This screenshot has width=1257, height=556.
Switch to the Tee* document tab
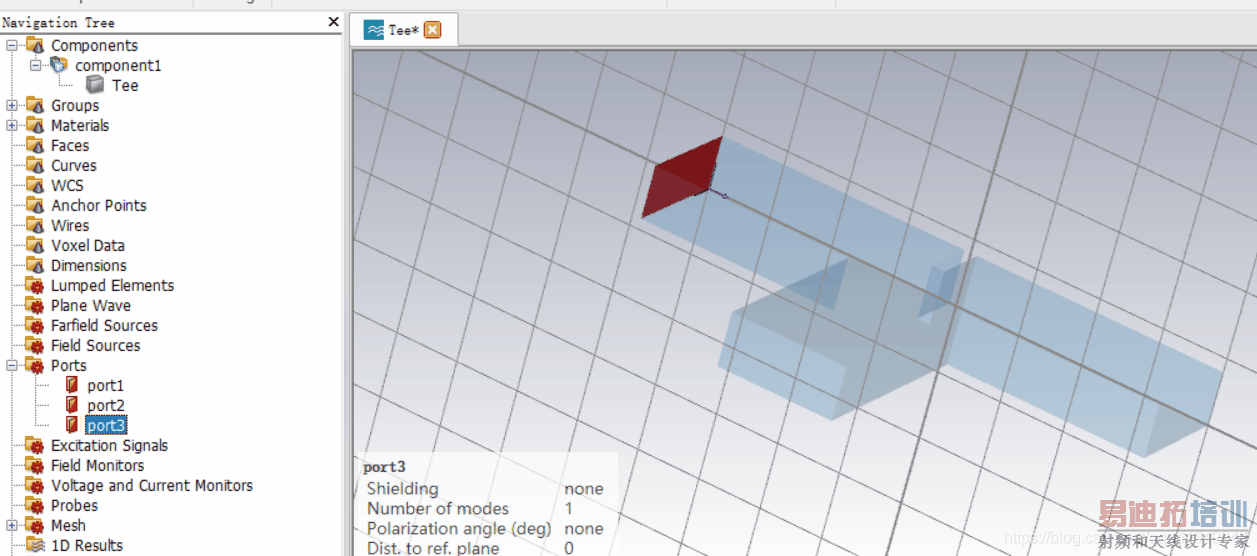point(403,30)
